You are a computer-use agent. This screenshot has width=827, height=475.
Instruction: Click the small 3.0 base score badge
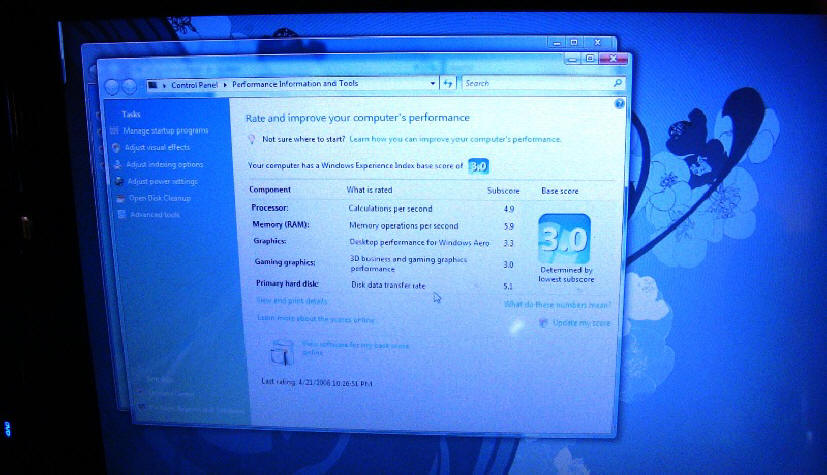tap(478, 167)
